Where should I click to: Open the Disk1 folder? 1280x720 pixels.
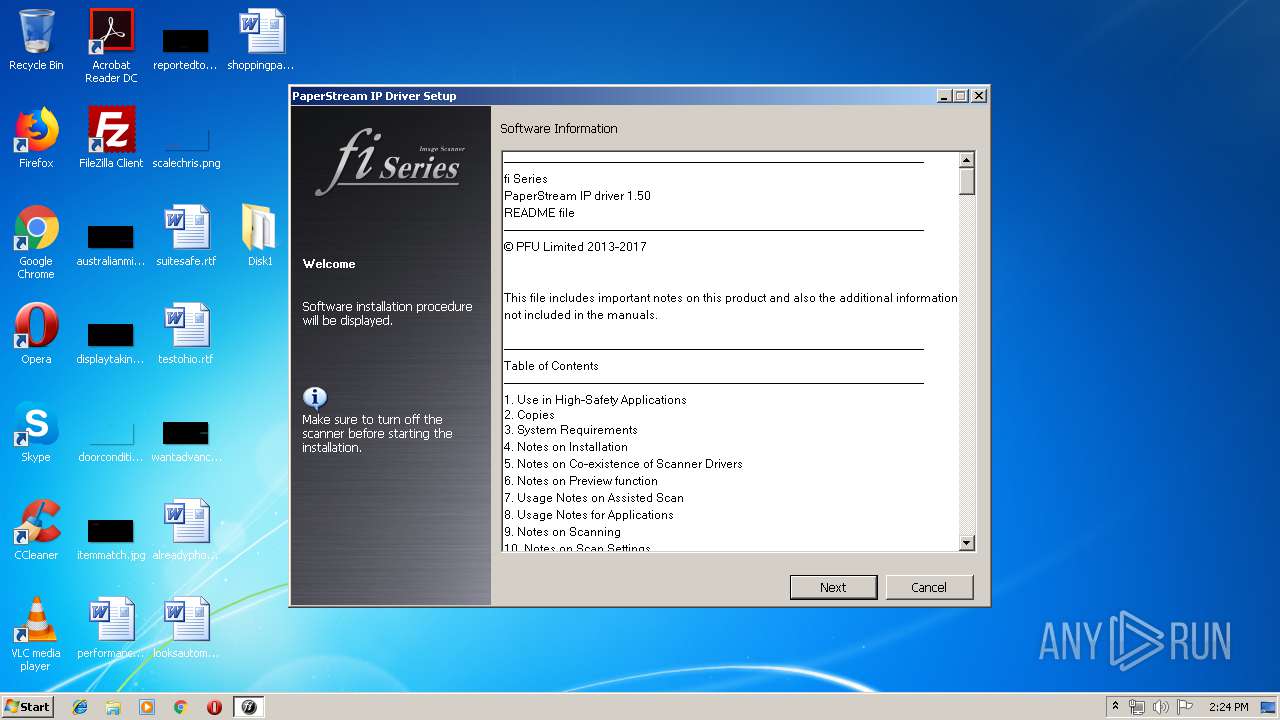(x=260, y=236)
